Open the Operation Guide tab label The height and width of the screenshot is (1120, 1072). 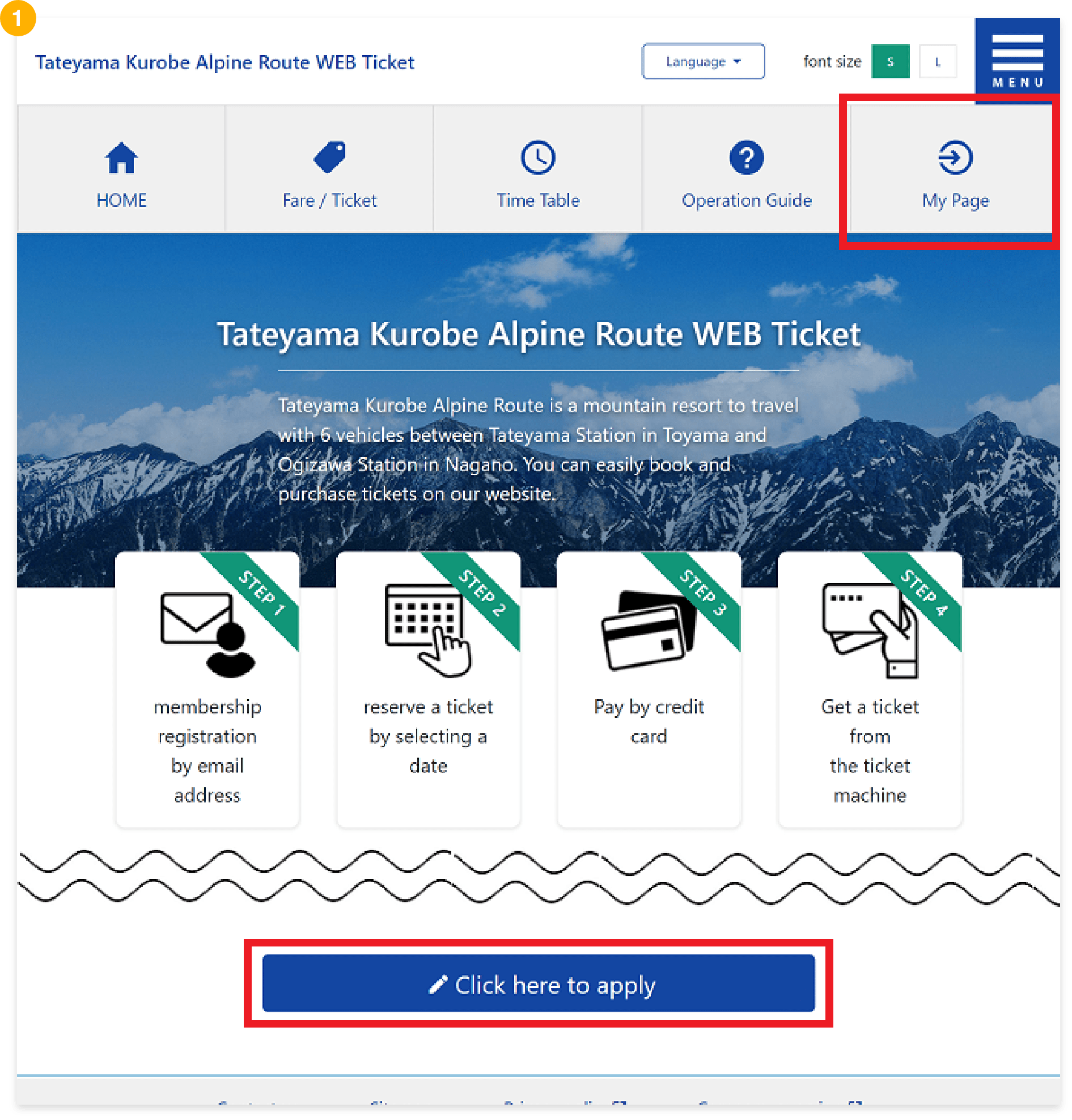coord(746,201)
